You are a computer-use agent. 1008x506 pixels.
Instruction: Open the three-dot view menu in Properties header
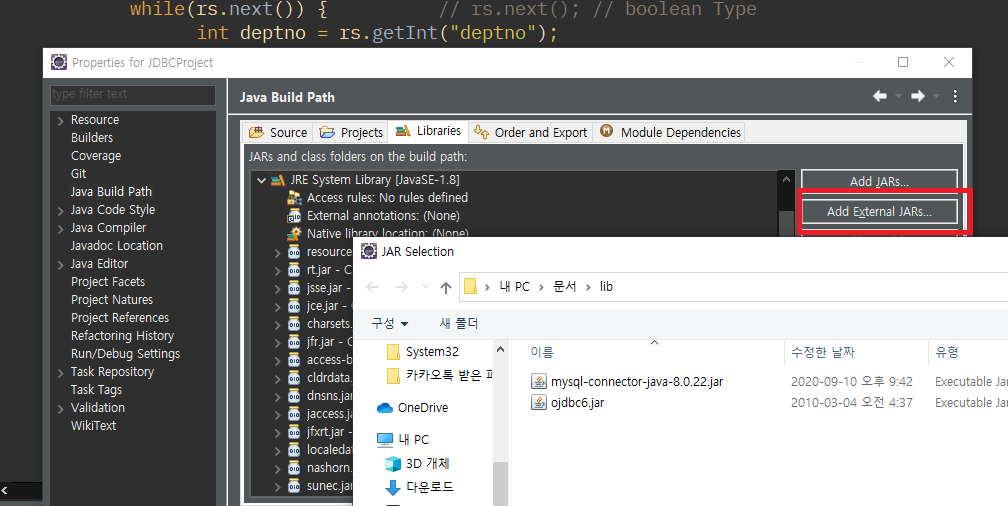tap(955, 96)
